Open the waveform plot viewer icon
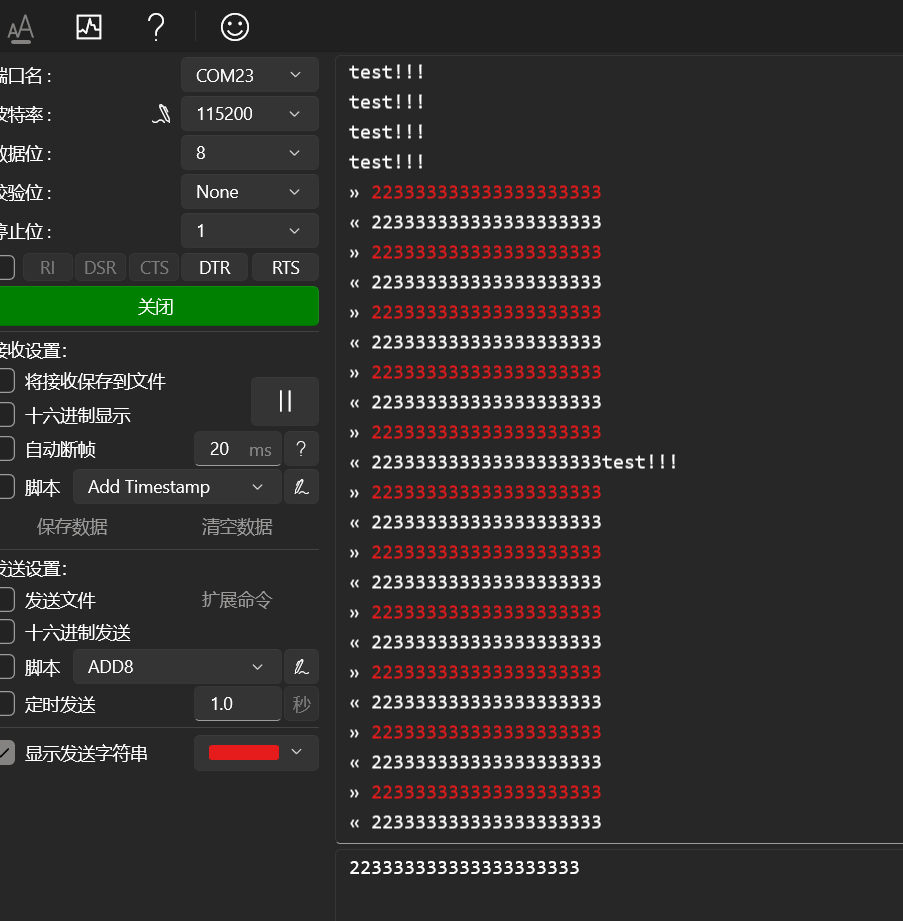The height and width of the screenshot is (921, 903). 89,27
